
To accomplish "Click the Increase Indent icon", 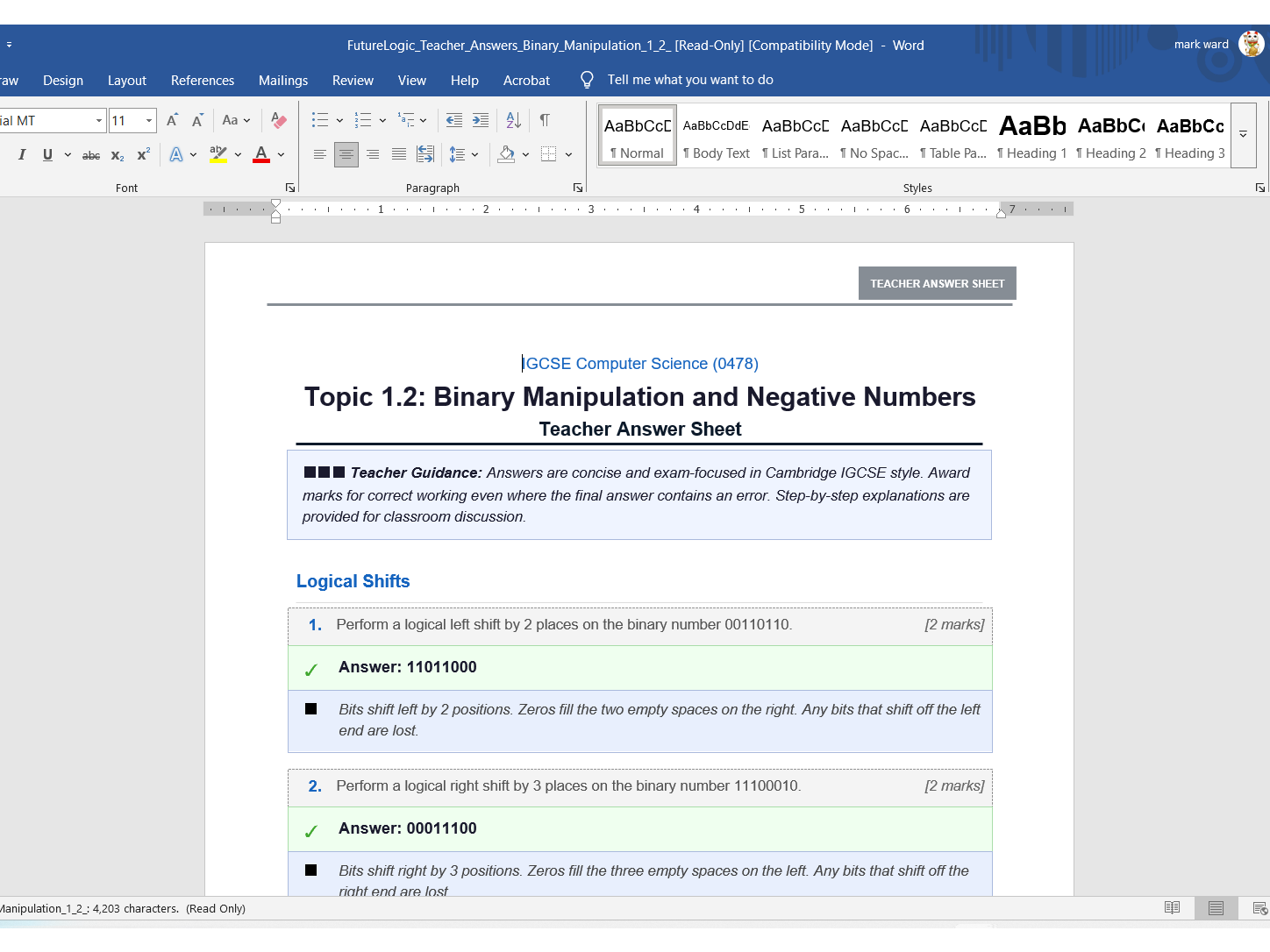I will [x=481, y=120].
